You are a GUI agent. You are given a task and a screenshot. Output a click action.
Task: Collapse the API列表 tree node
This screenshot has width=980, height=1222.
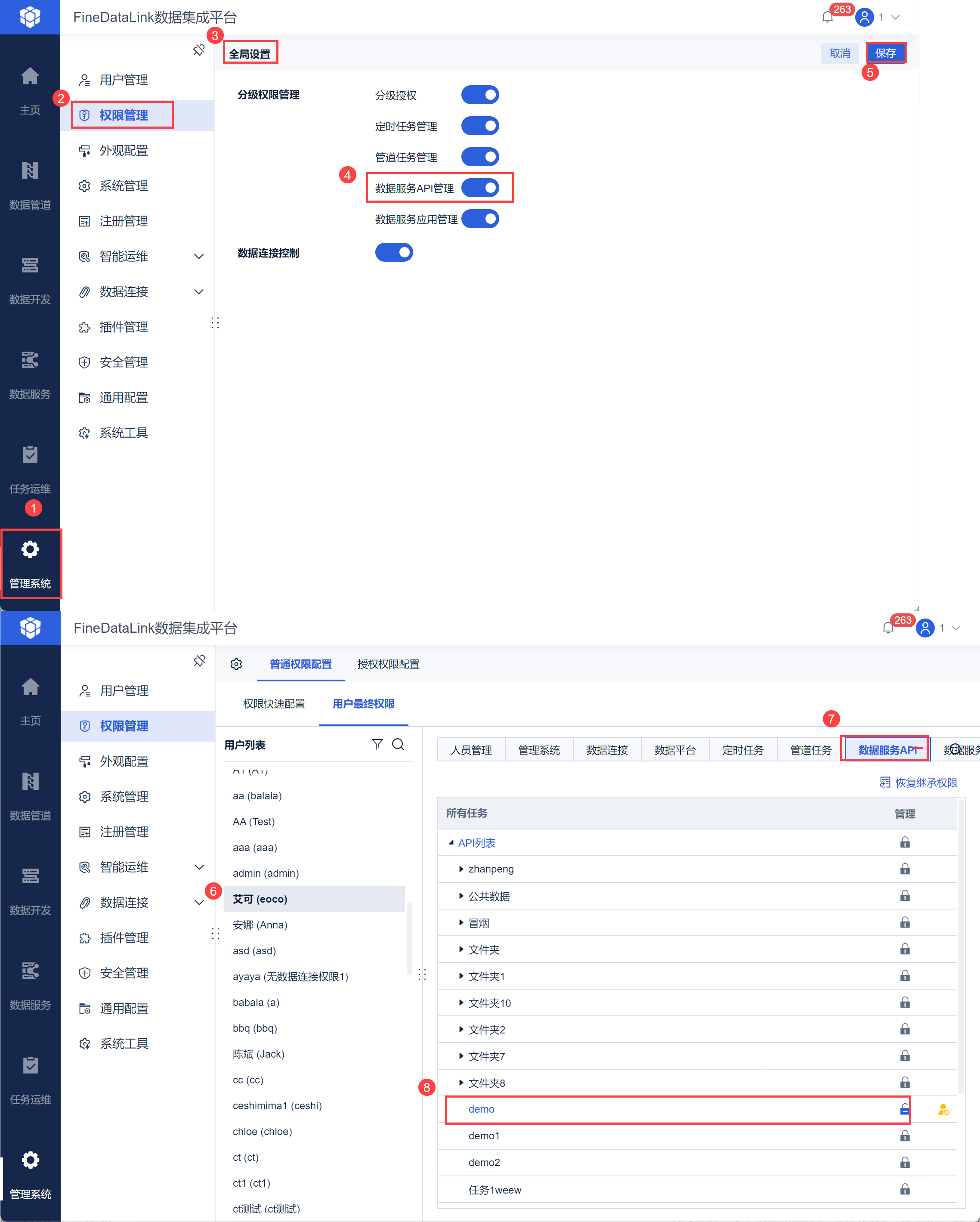pyautogui.click(x=451, y=843)
